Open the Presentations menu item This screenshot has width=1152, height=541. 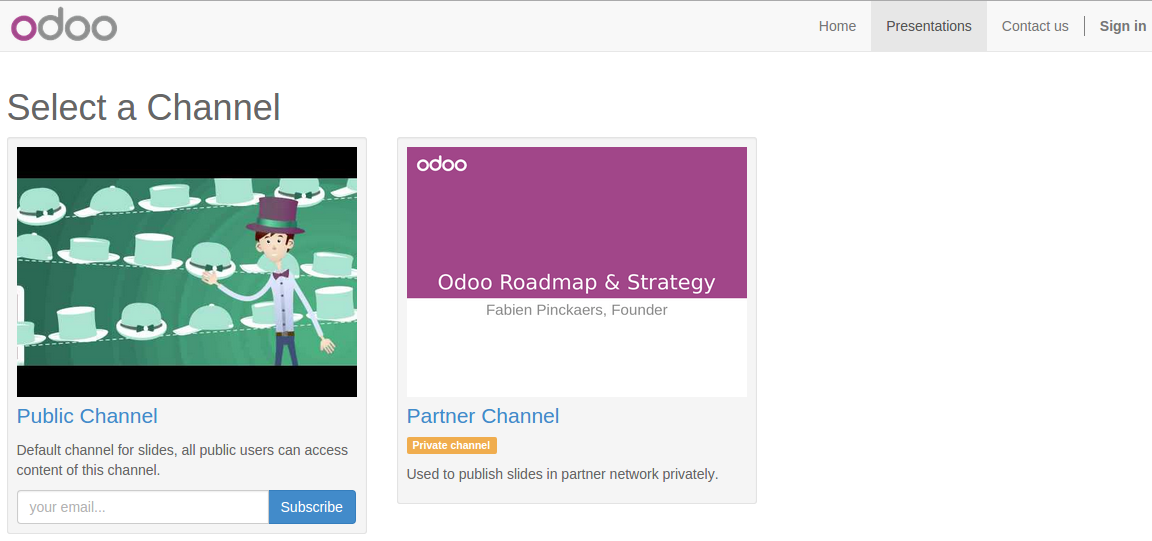[x=928, y=26]
